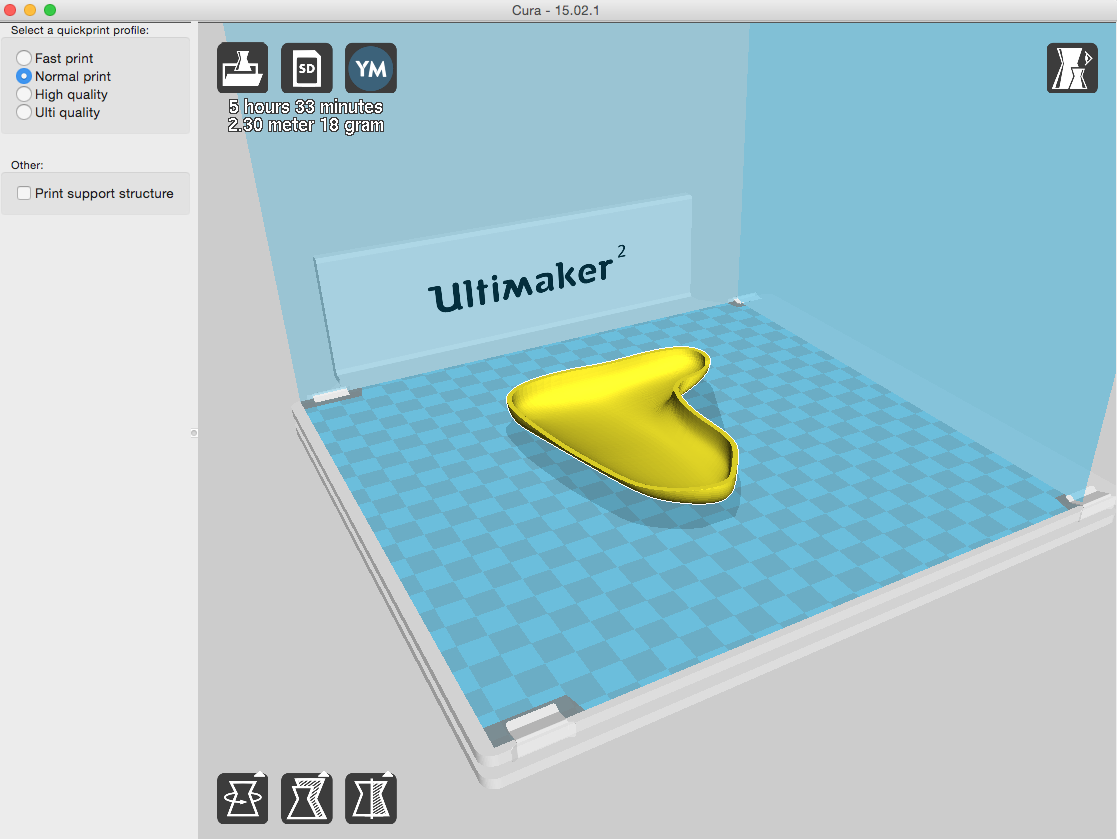Choose the Ulti quality profile
Screen dimensions: 1117x839
coord(58,113)
